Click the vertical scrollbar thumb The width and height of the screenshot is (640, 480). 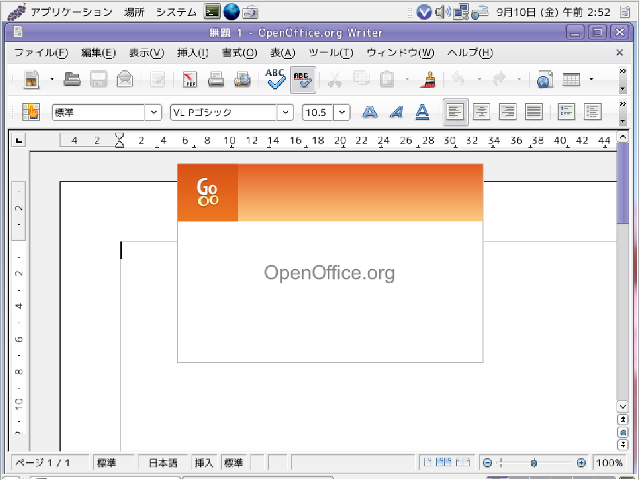click(622, 183)
